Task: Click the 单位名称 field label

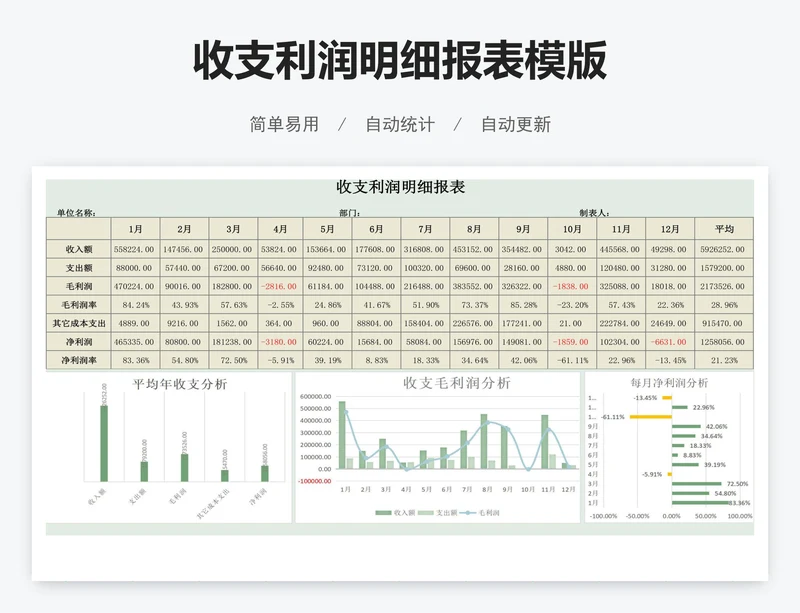Action: coord(77,213)
